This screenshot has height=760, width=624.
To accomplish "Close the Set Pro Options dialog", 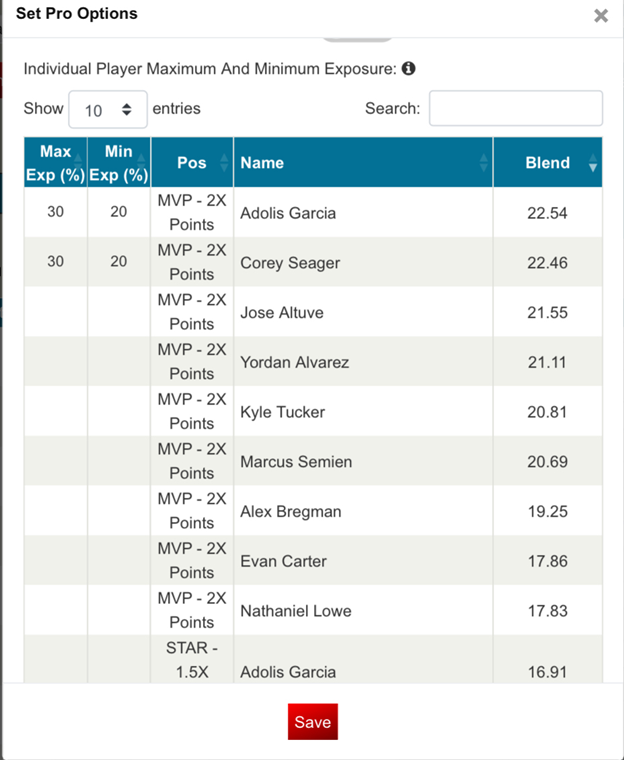I will tap(601, 16).
